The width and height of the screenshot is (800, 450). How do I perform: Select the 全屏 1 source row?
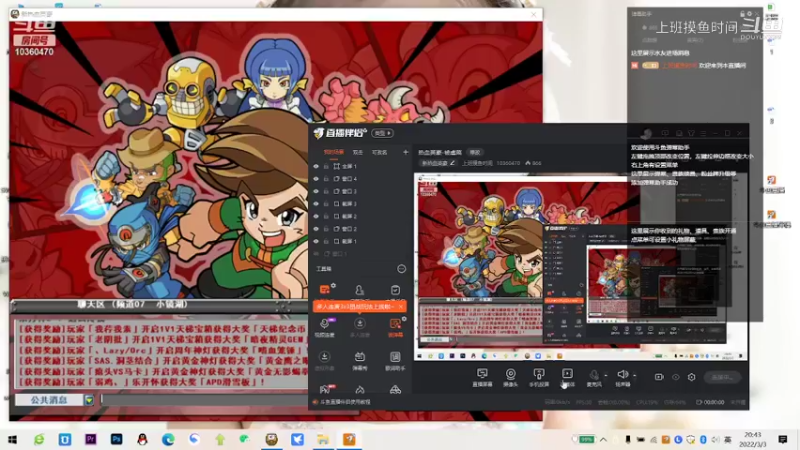click(360, 166)
